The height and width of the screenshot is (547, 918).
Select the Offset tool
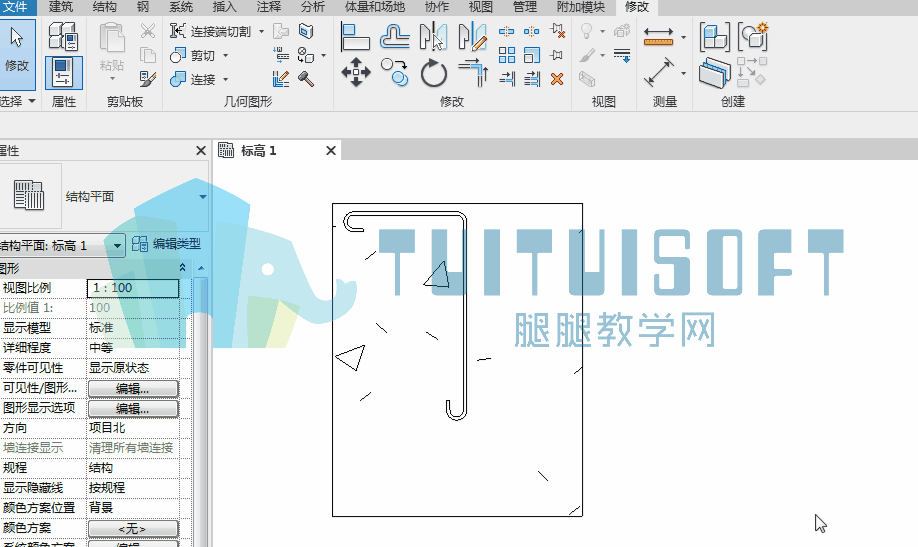click(395, 36)
